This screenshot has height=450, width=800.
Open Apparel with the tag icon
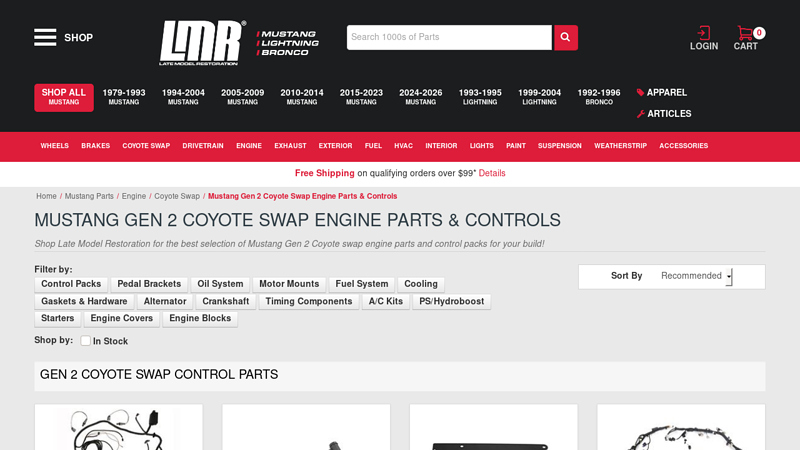(661, 92)
